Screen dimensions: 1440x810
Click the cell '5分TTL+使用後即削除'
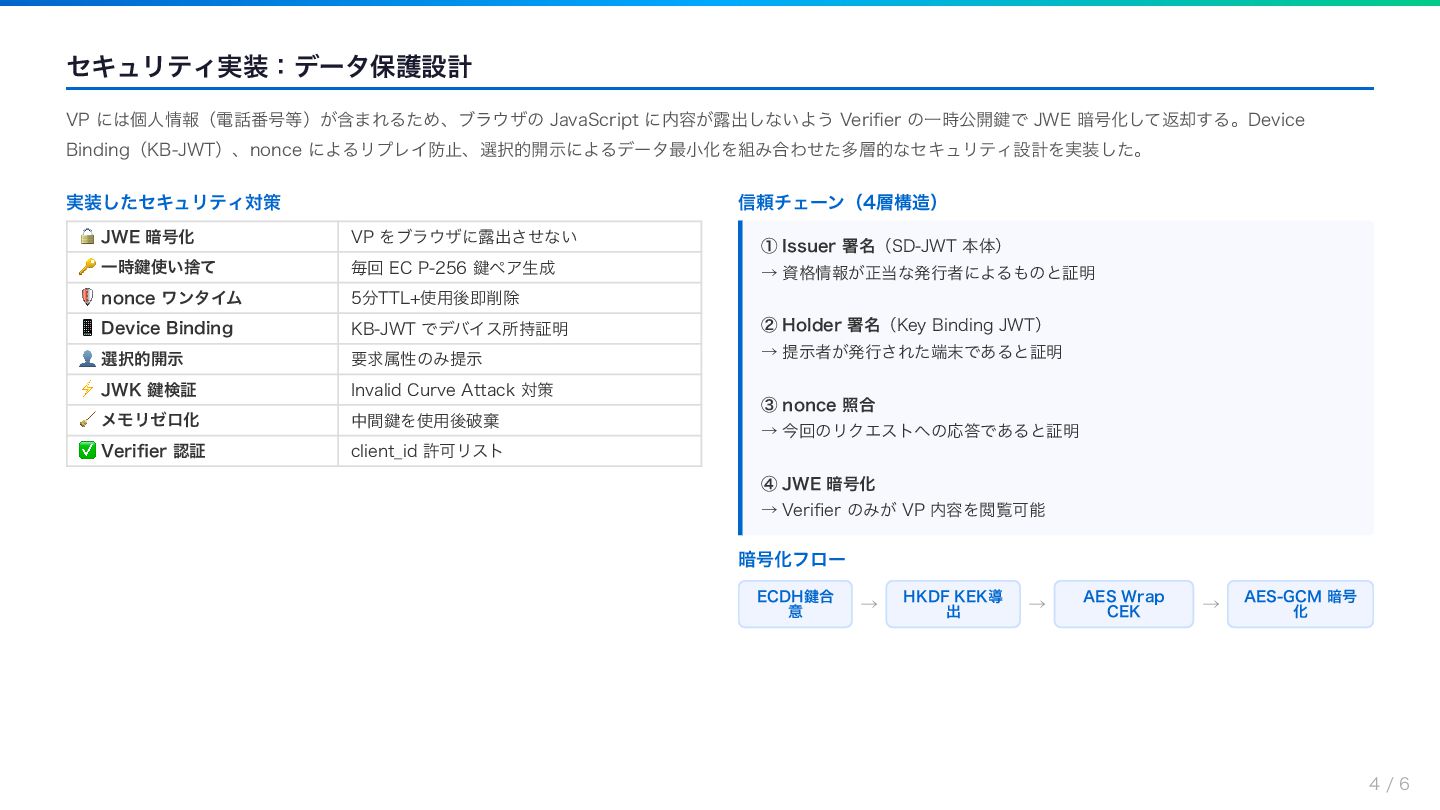[x=520, y=298]
